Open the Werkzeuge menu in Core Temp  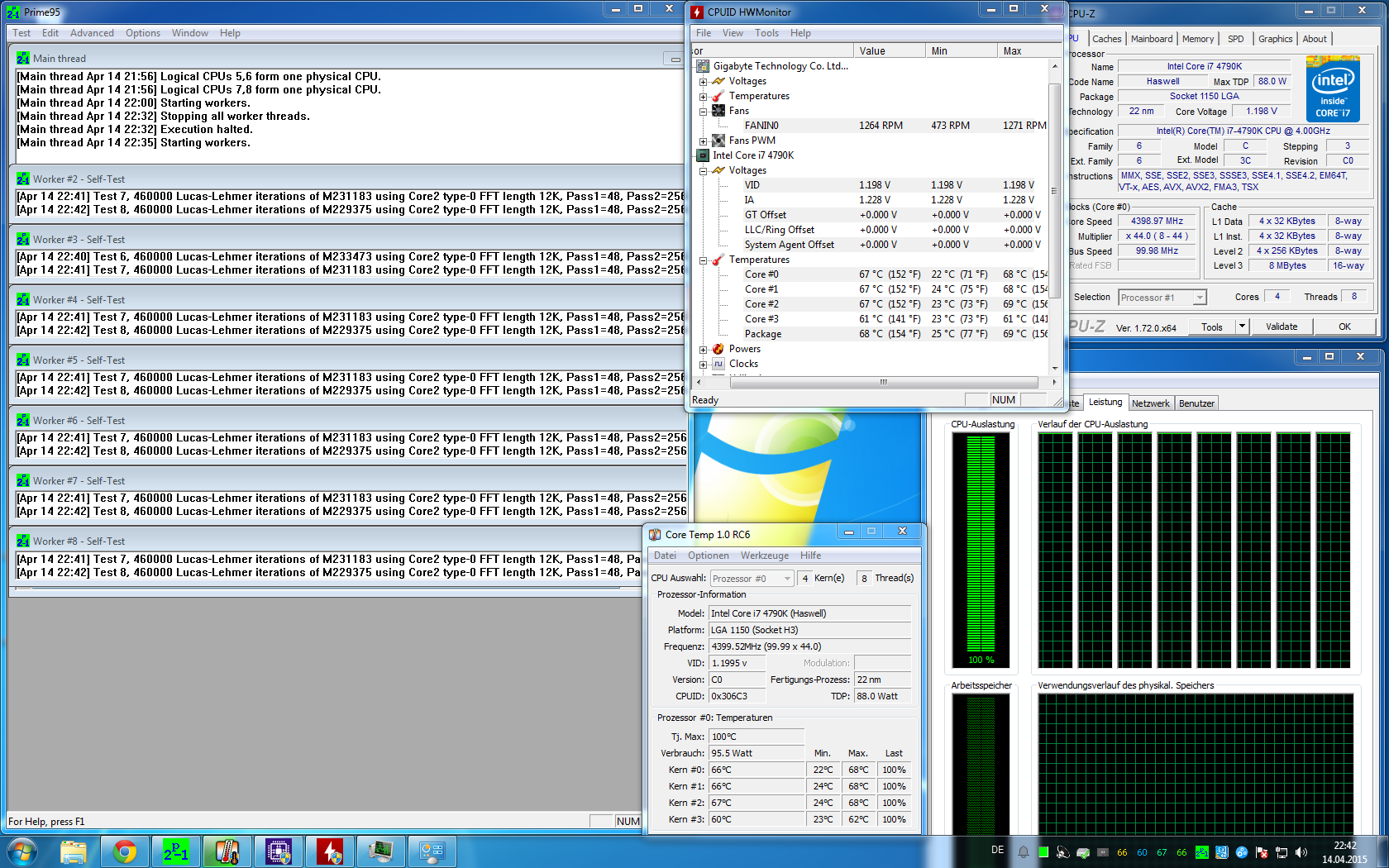point(765,556)
